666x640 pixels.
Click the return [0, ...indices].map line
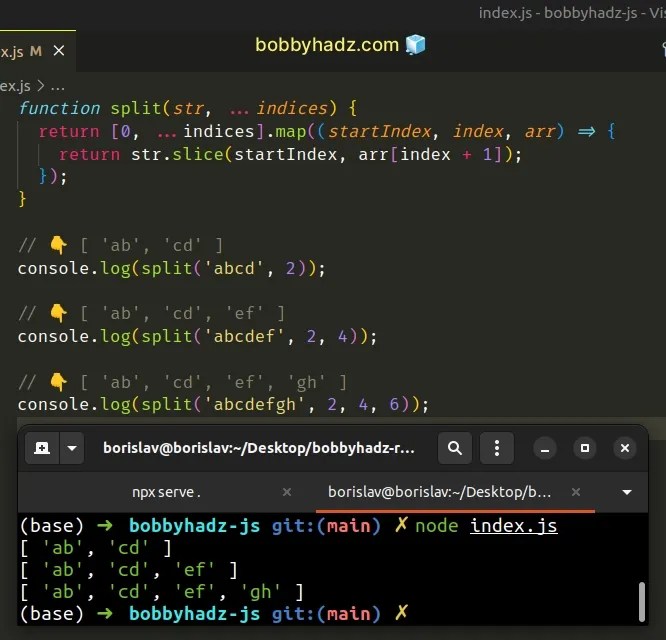[x=327, y=132]
